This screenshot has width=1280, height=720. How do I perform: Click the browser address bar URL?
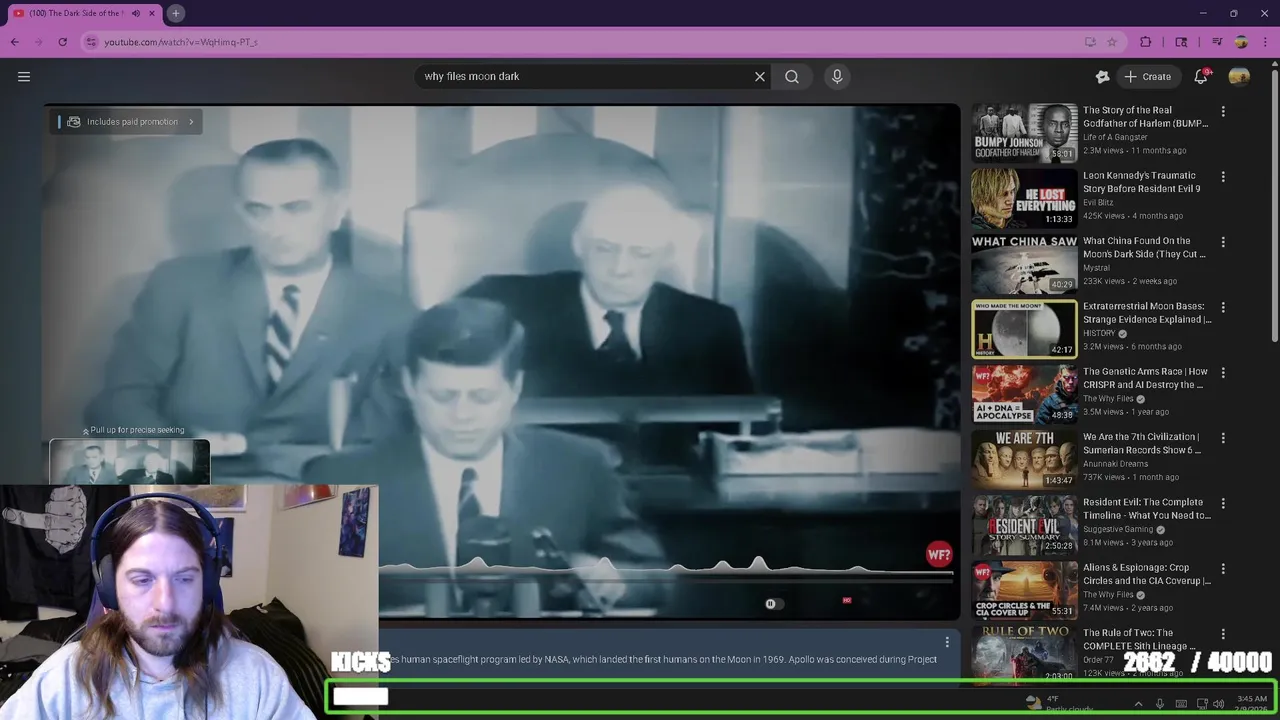click(181, 42)
